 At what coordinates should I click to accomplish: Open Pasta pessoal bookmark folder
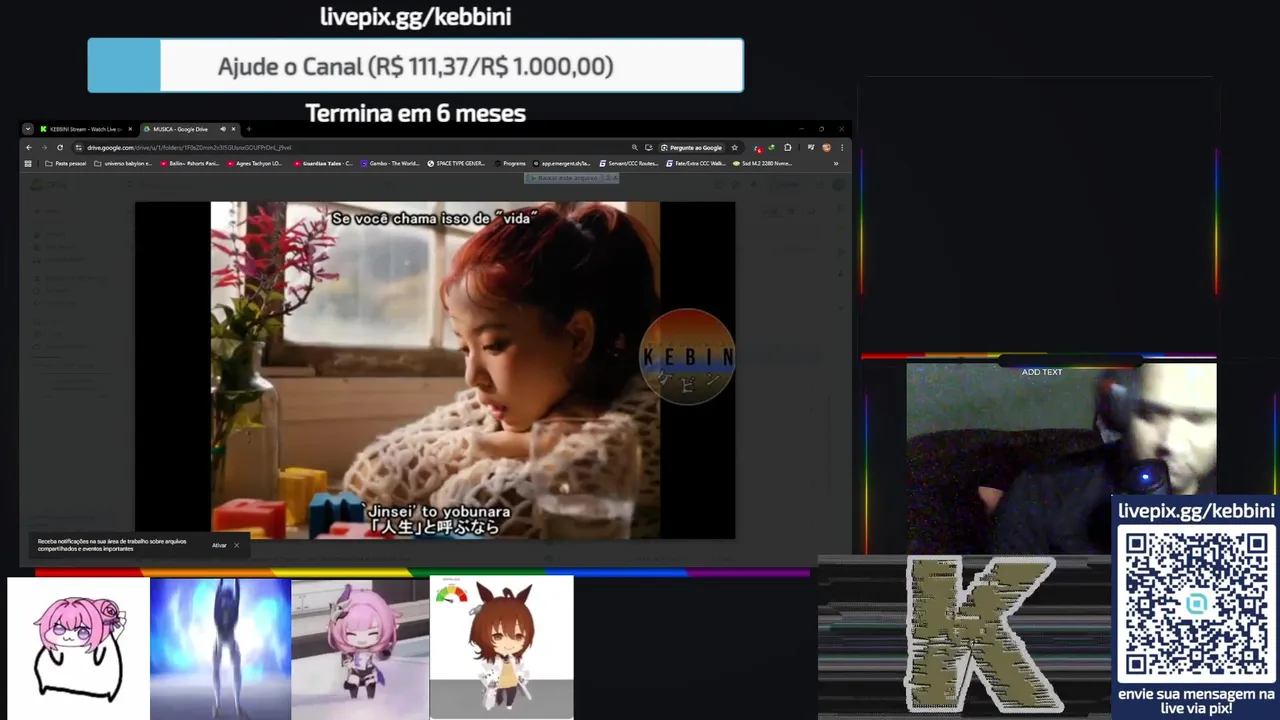pyautogui.click(x=66, y=163)
